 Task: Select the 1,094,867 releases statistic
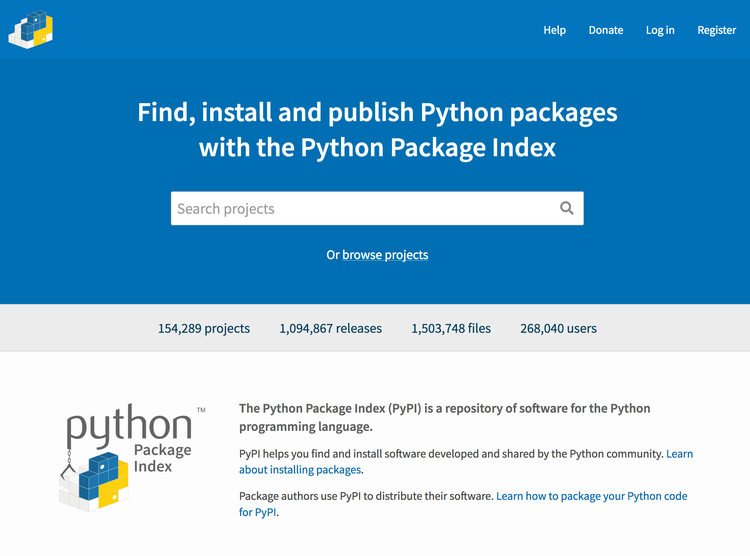331,328
